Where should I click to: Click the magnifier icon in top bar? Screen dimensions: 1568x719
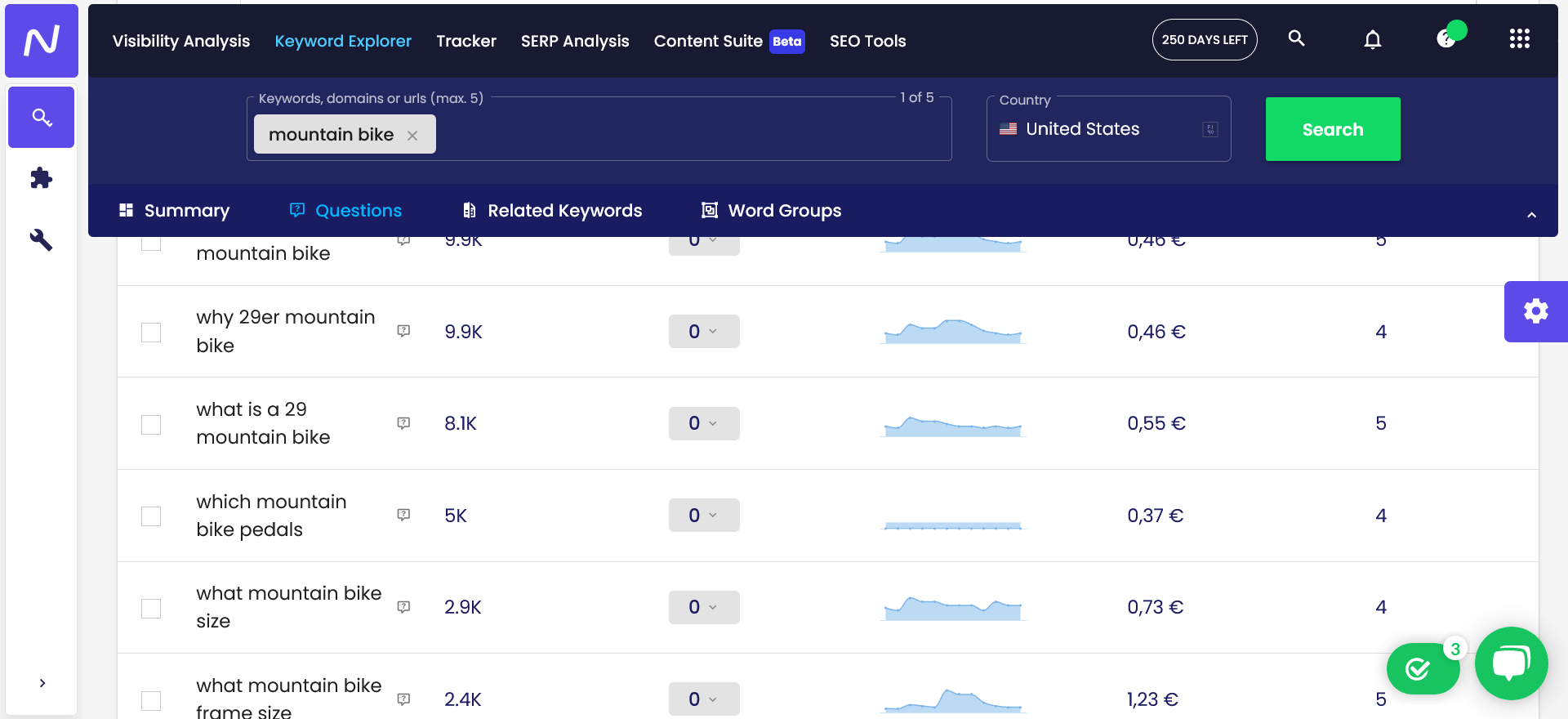click(1296, 38)
